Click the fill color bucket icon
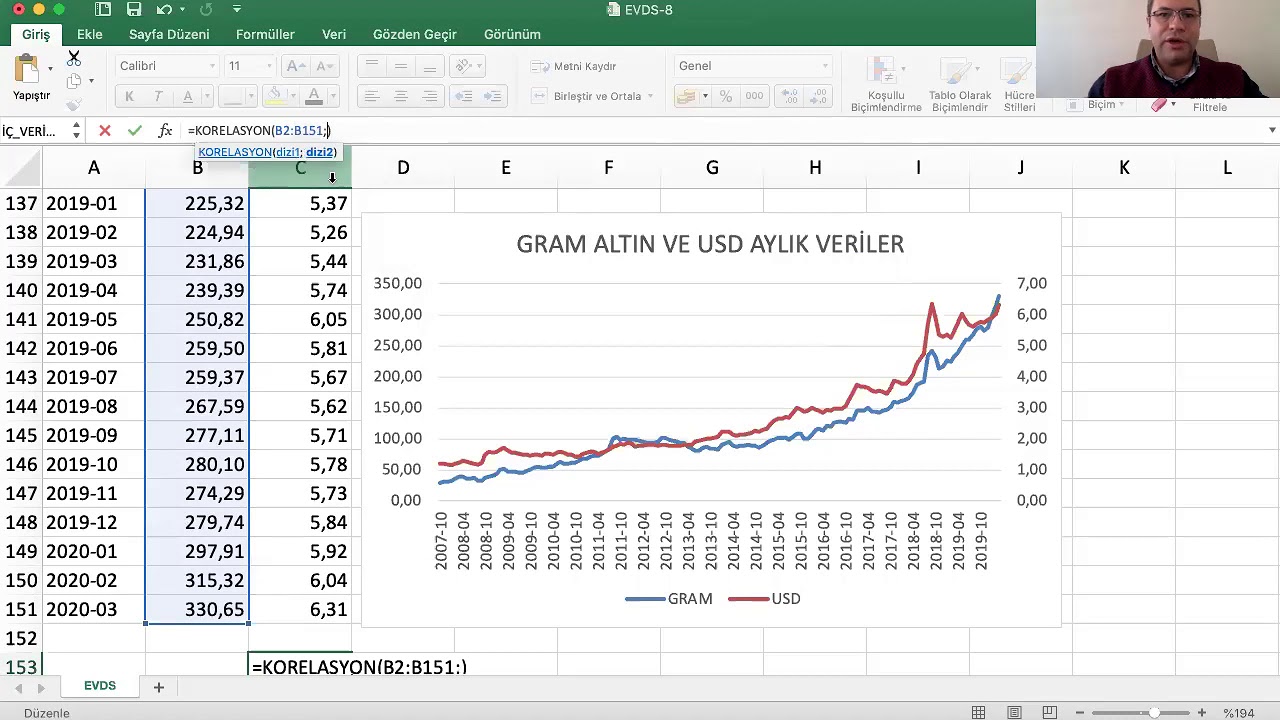 coord(277,96)
